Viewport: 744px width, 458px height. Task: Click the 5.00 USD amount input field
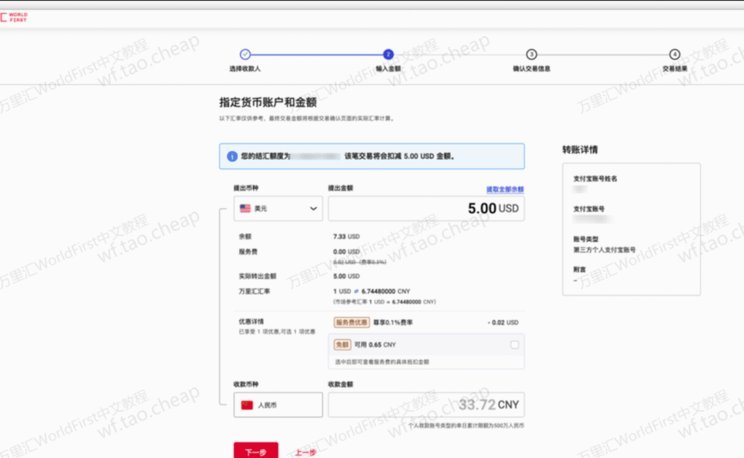(x=426, y=208)
